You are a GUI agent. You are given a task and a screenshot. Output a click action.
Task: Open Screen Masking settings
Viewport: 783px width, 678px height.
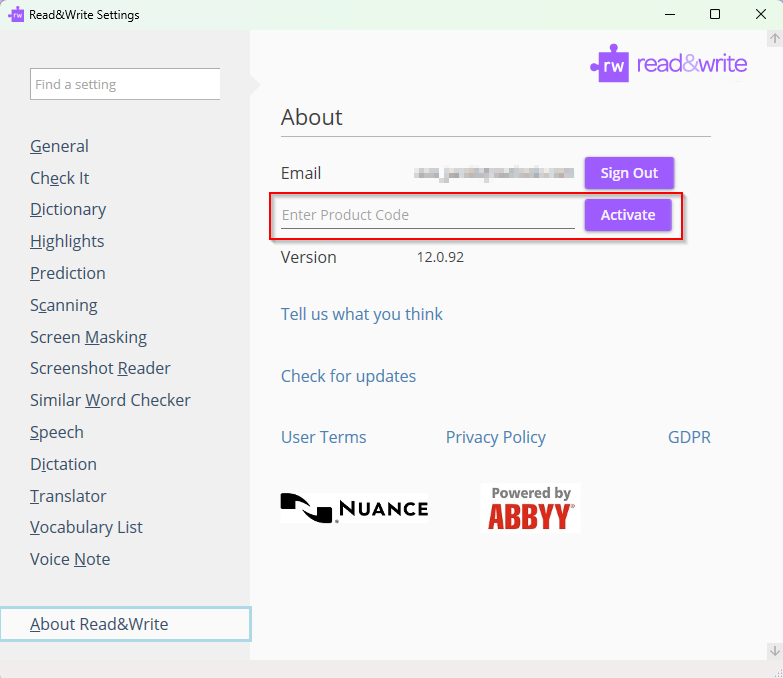[x=88, y=337]
